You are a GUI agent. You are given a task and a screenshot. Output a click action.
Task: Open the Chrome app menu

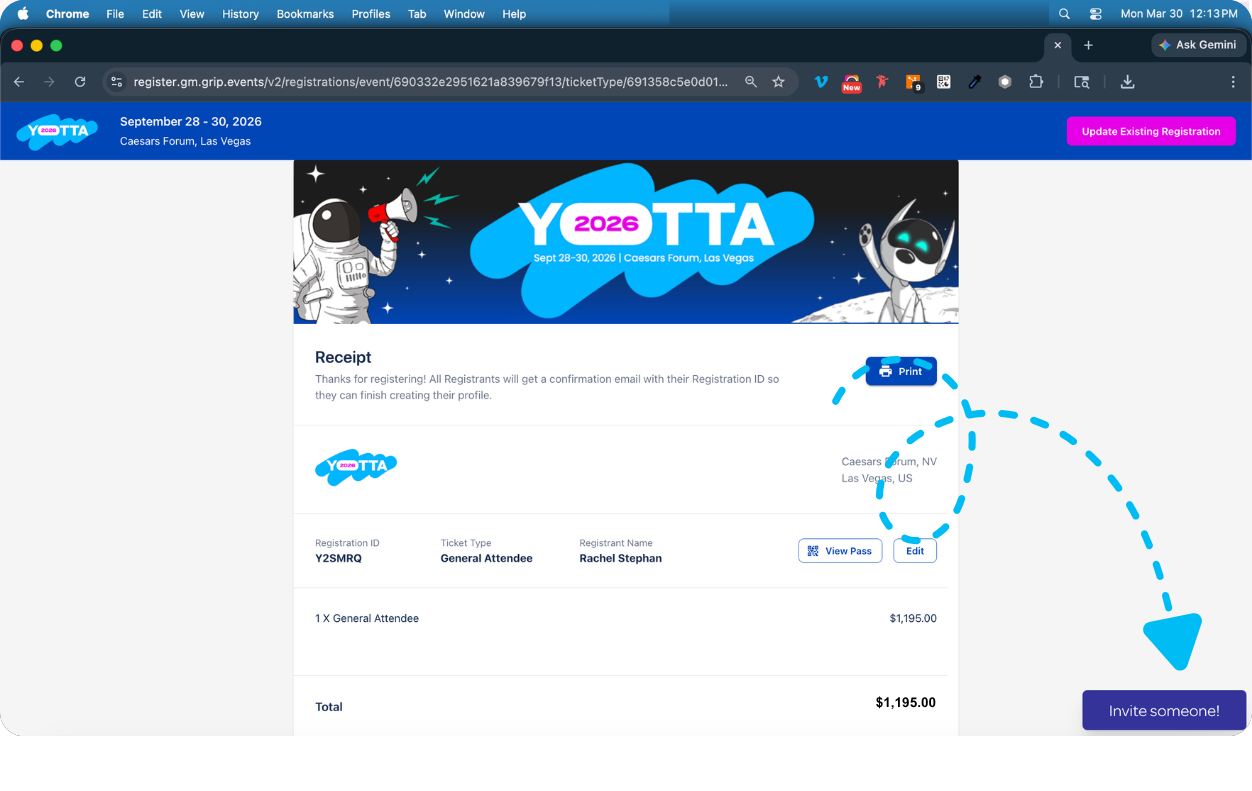[x=68, y=14]
